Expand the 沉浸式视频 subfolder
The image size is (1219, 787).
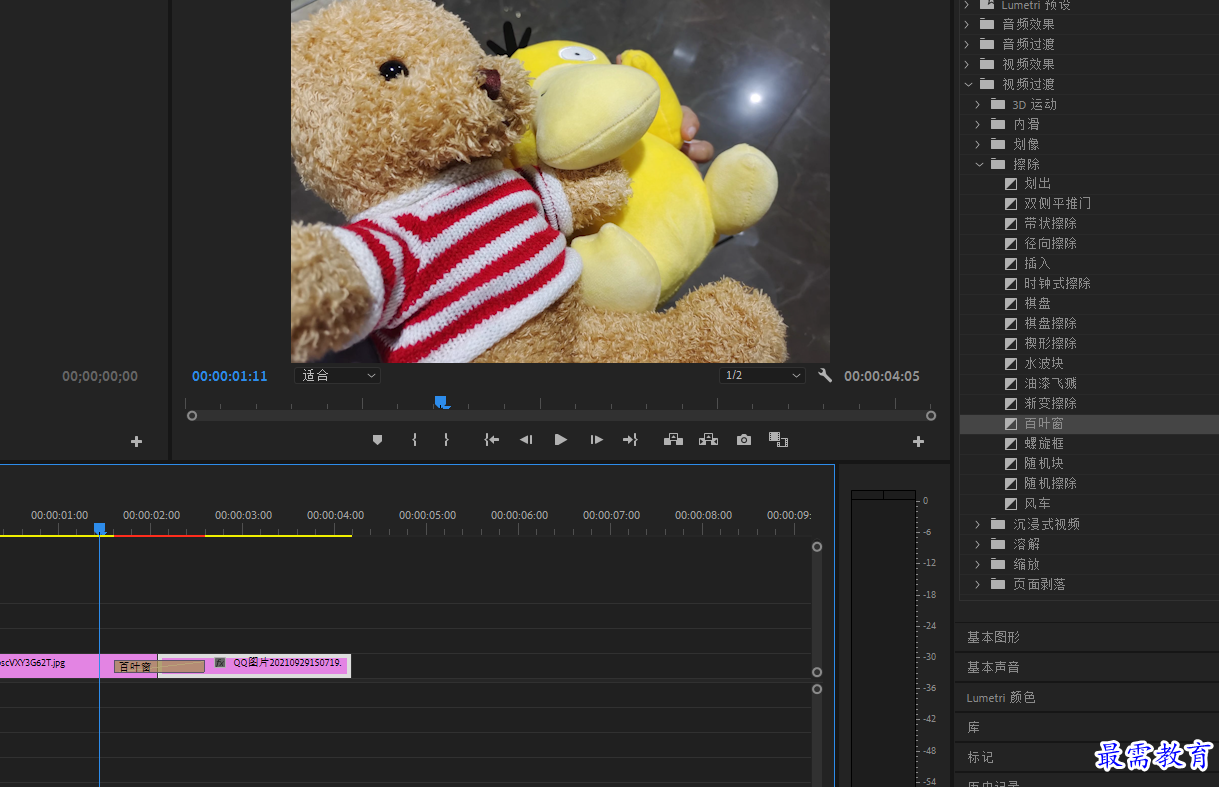[978, 524]
